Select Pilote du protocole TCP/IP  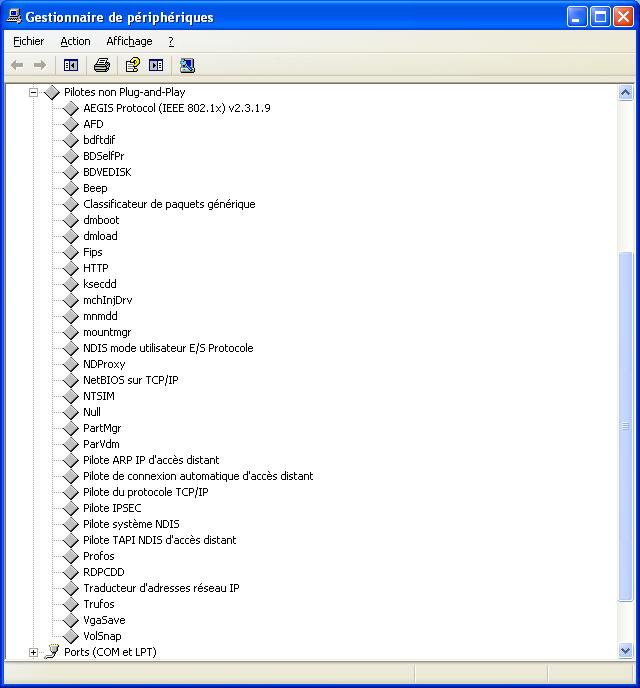coord(146,492)
